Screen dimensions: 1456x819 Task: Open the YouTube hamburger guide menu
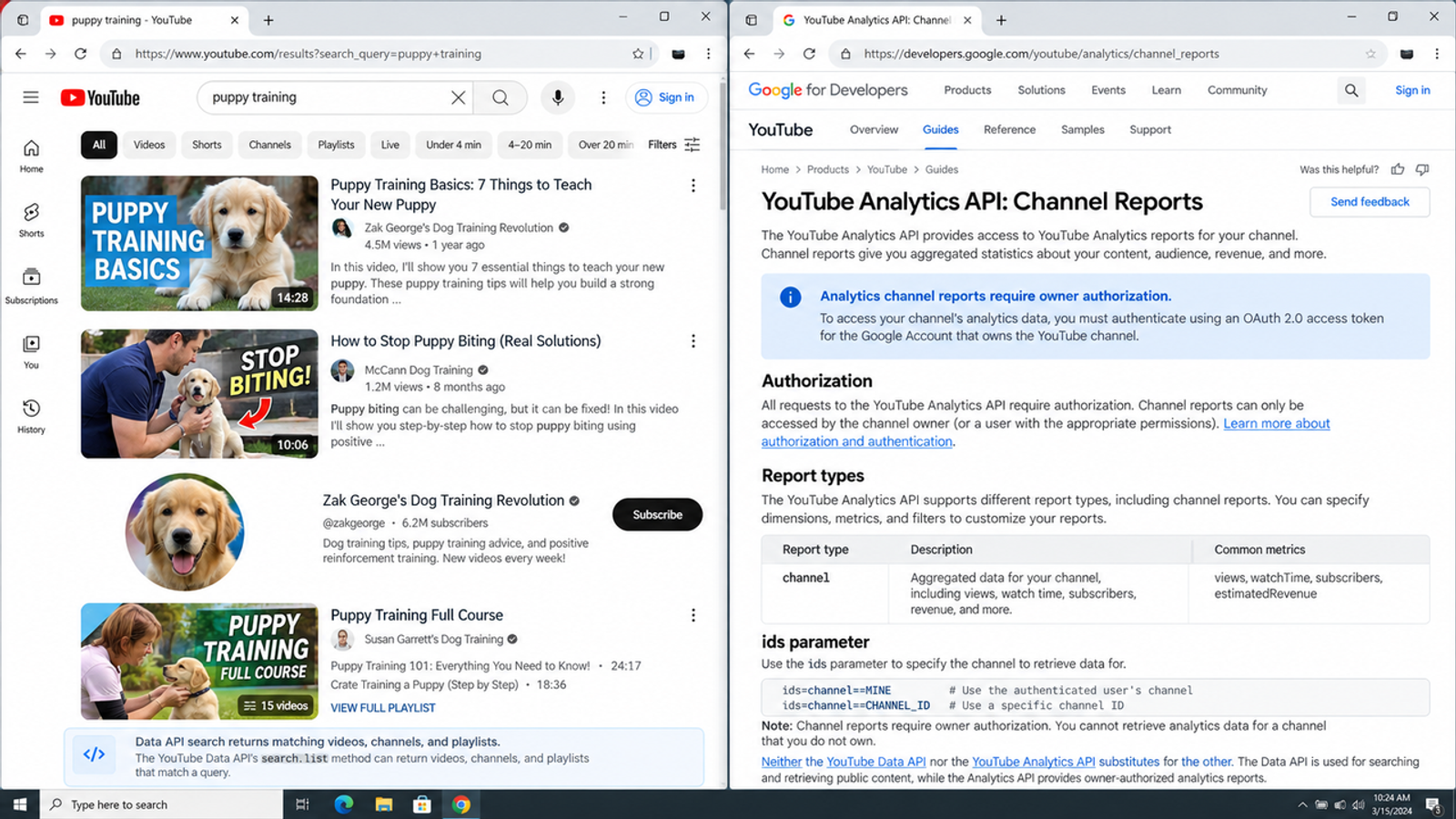click(x=31, y=97)
